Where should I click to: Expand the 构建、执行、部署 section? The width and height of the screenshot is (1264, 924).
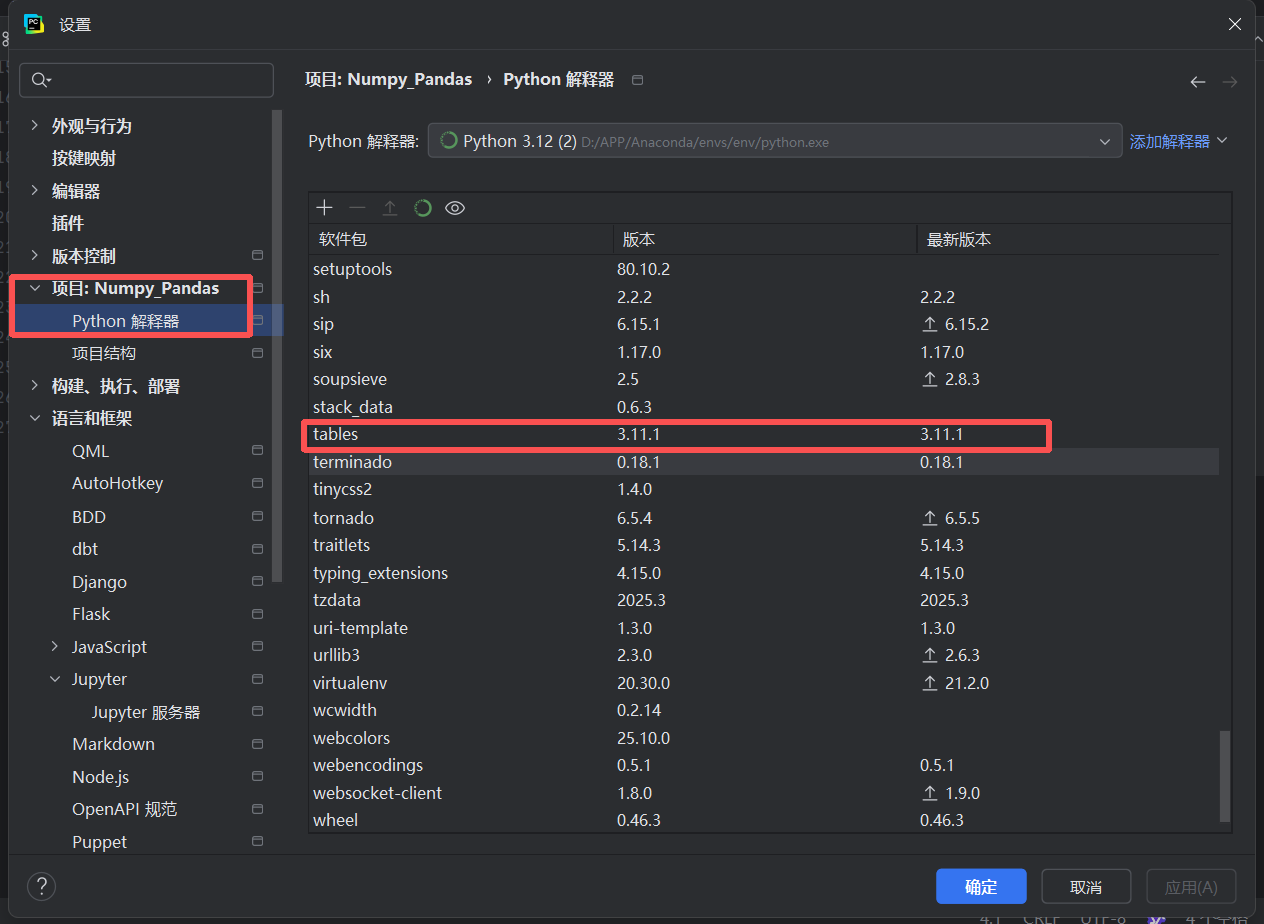coord(35,386)
